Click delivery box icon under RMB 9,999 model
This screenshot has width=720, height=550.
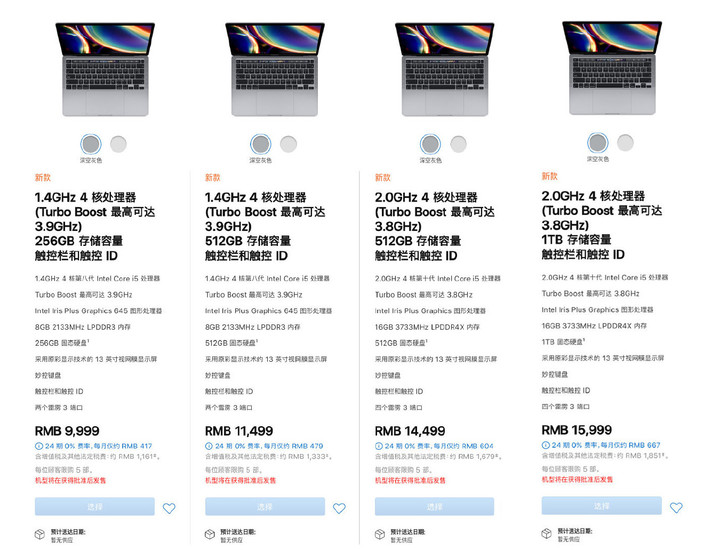click(40, 534)
